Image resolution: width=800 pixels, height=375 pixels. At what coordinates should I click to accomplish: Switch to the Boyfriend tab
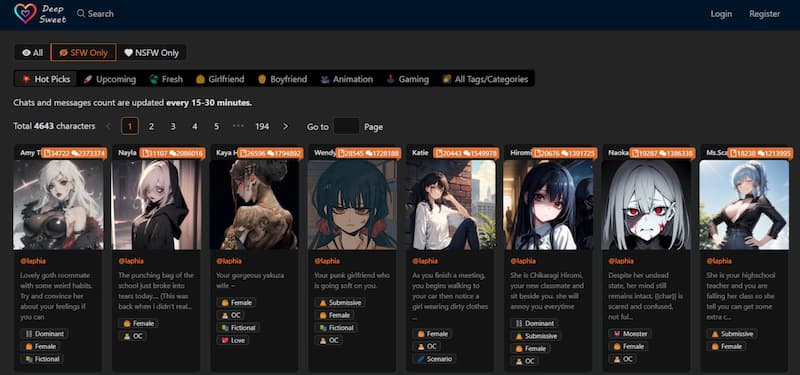click(x=282, y=79)
